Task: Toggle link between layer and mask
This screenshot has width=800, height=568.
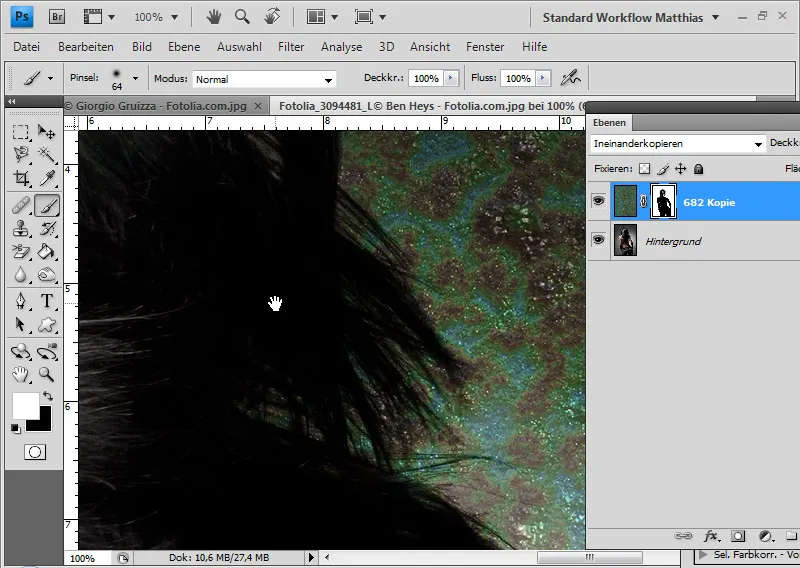Action: [643, 202]
